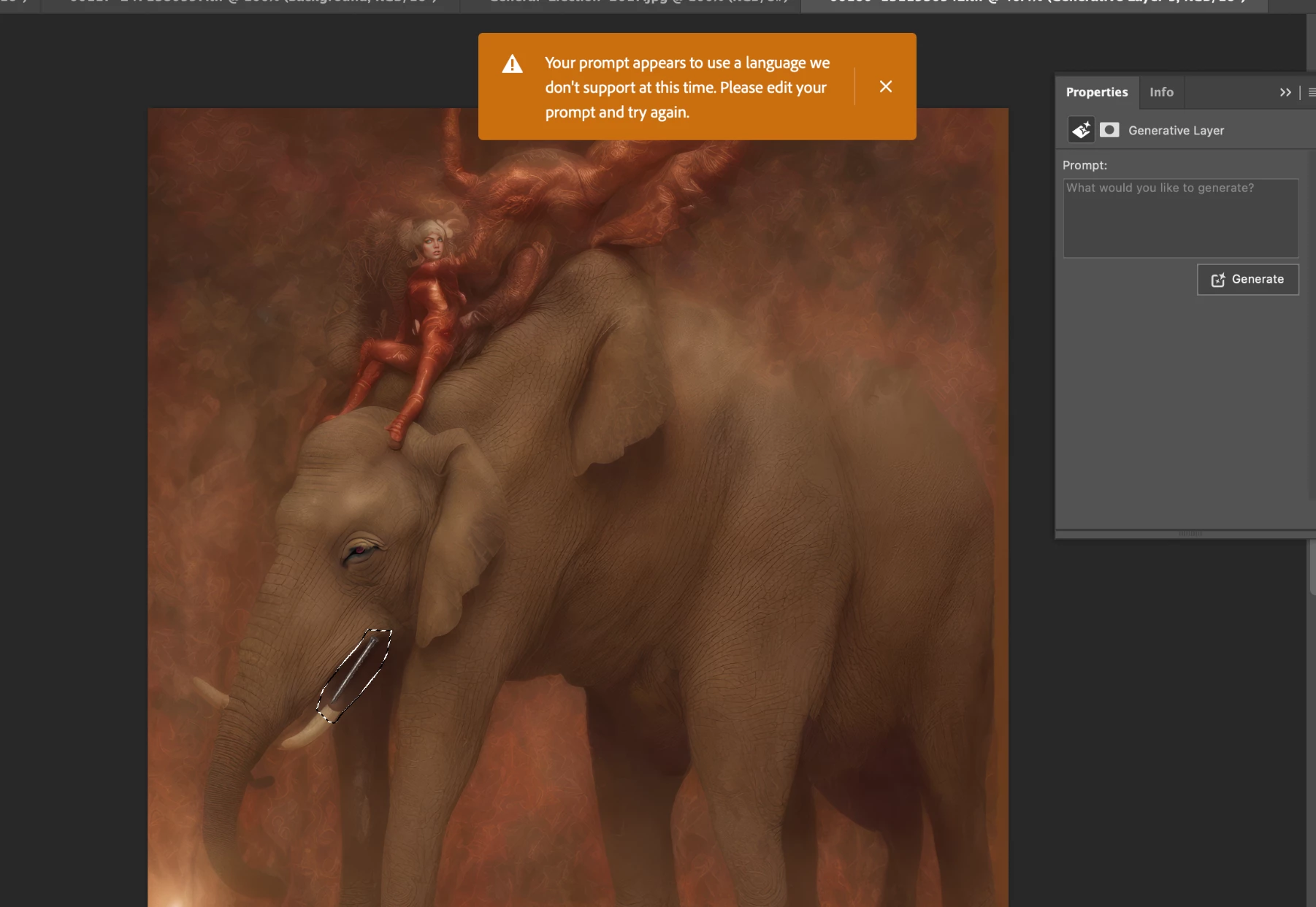The width and height of the screenshot is (1316, 907).
Task: Click the warning triangle icon in the alert
Action: click(x=513, y=64)
